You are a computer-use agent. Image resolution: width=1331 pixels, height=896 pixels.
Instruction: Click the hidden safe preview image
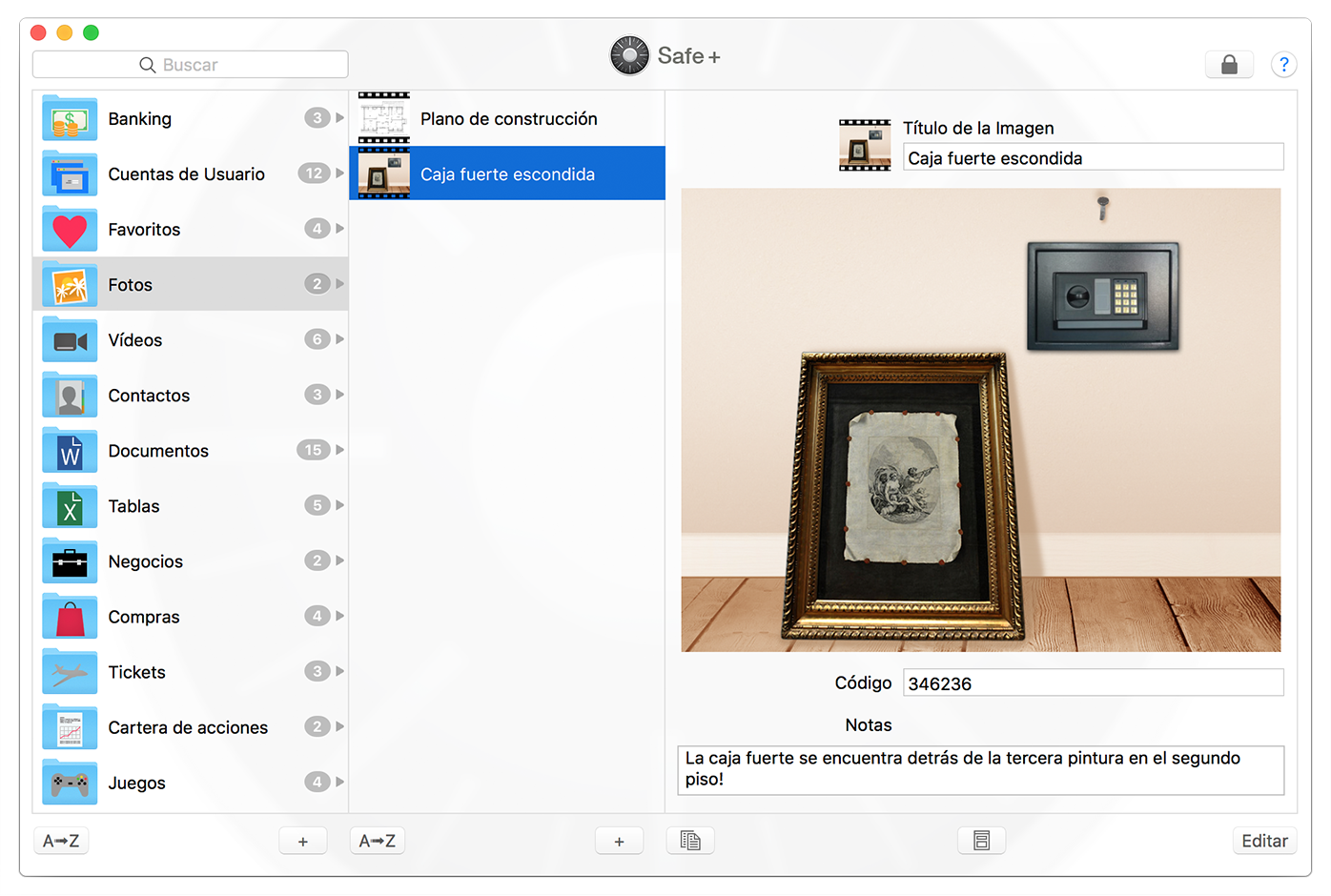[981, 420]
